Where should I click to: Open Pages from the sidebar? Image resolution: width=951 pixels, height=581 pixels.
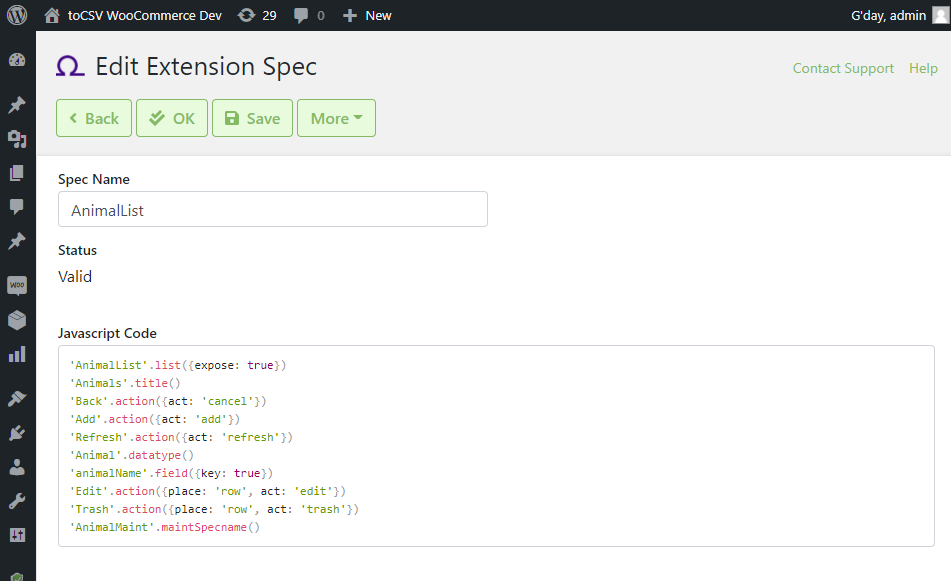[17, 173]
